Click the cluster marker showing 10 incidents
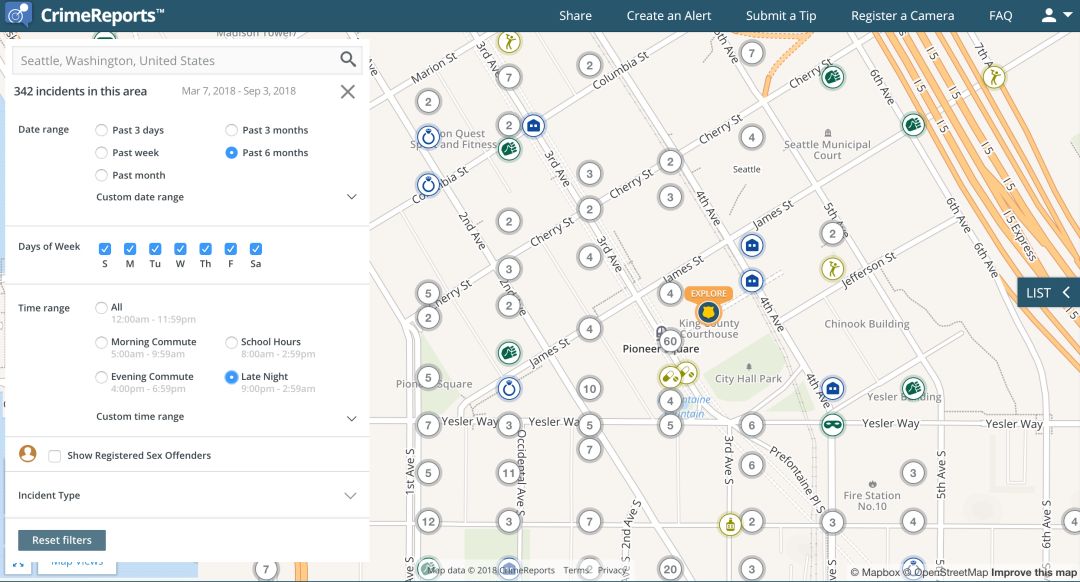The width and height of the screenshot is (1080, 582). pos(590,388)
